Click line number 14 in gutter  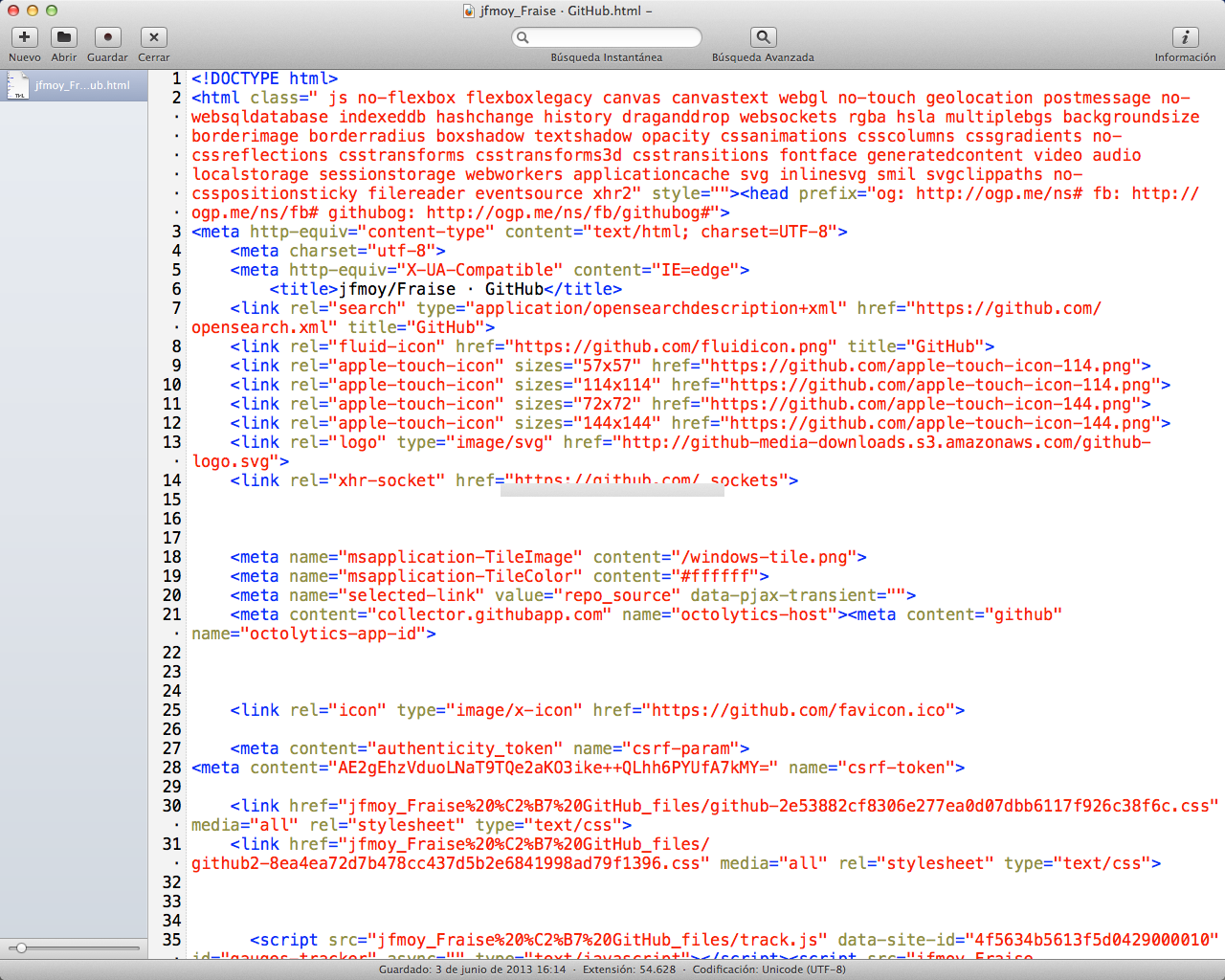(x=171, y=480)
